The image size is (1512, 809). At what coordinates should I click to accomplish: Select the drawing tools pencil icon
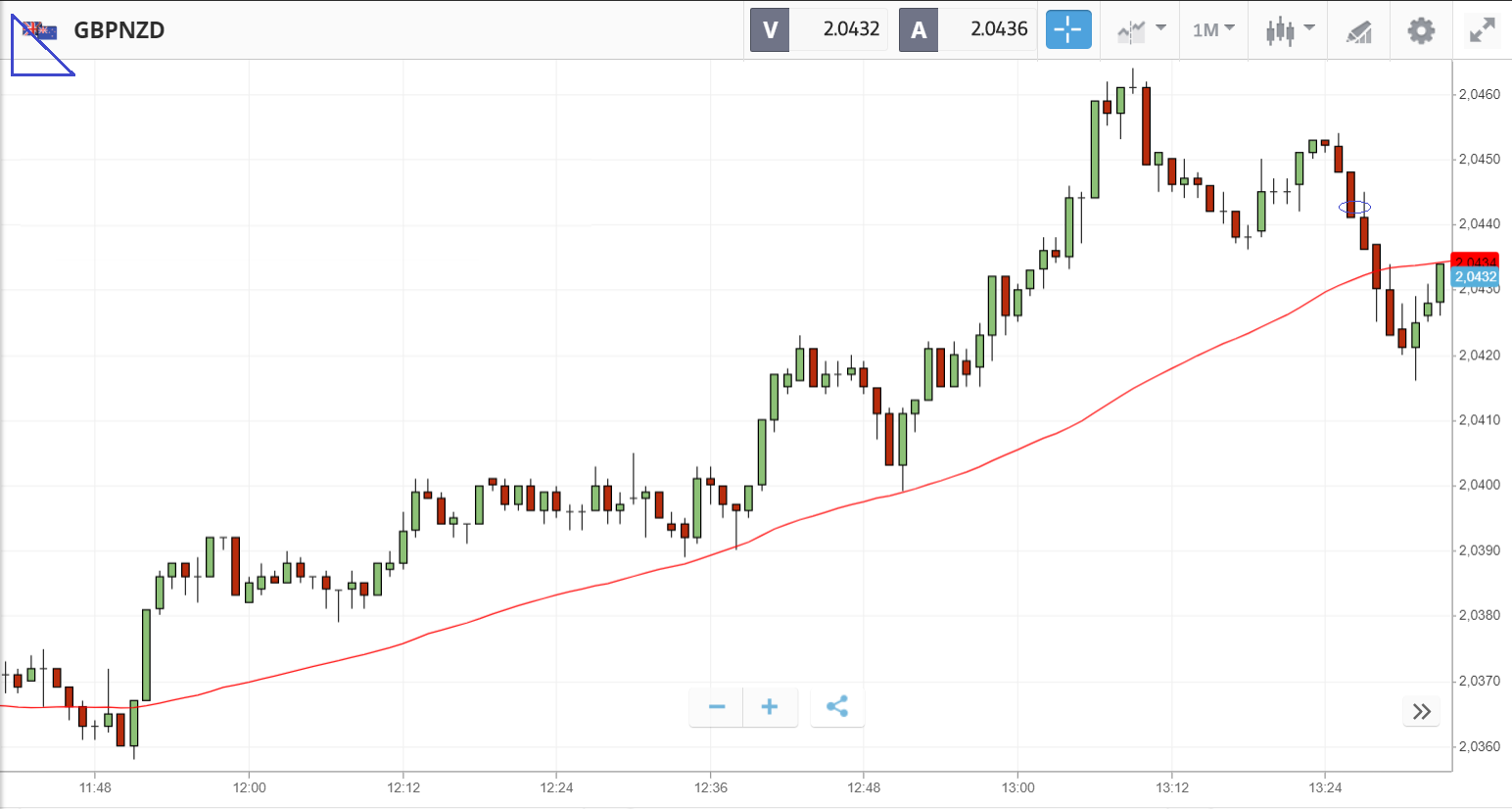[1358, 31]
